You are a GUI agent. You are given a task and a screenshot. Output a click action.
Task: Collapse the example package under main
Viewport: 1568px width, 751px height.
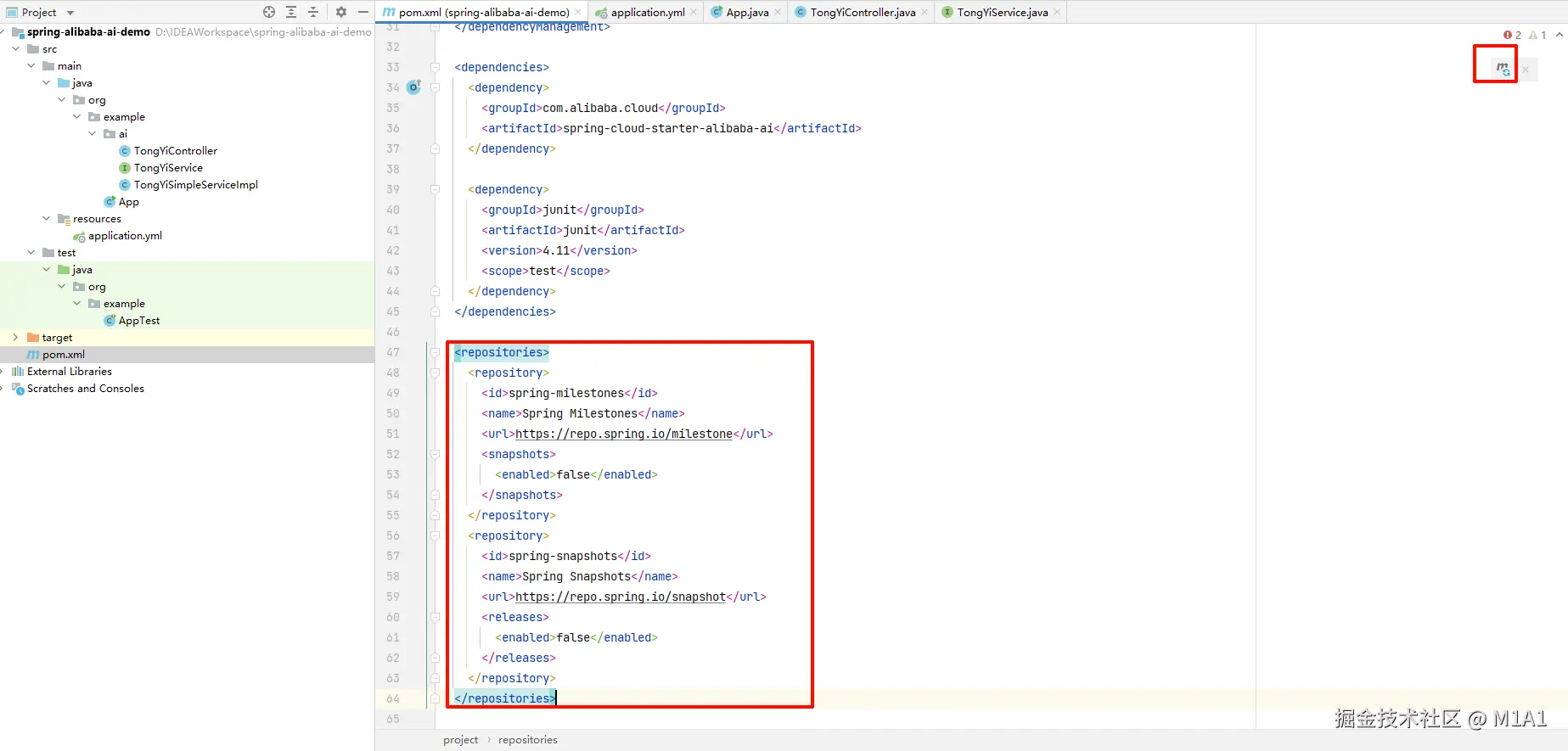pyautogui.click(x=77, y=117)
